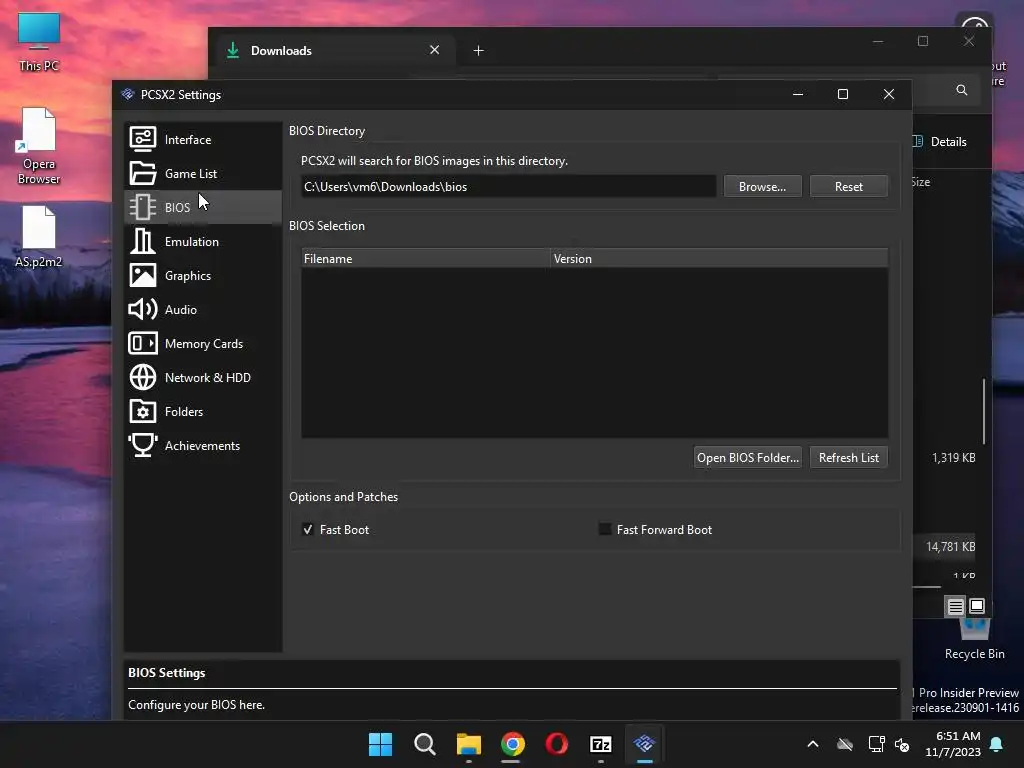Viewport: 1024px width, 768px height.
Task: Launch Opera from taskbar
Action: tap(556, 744)
